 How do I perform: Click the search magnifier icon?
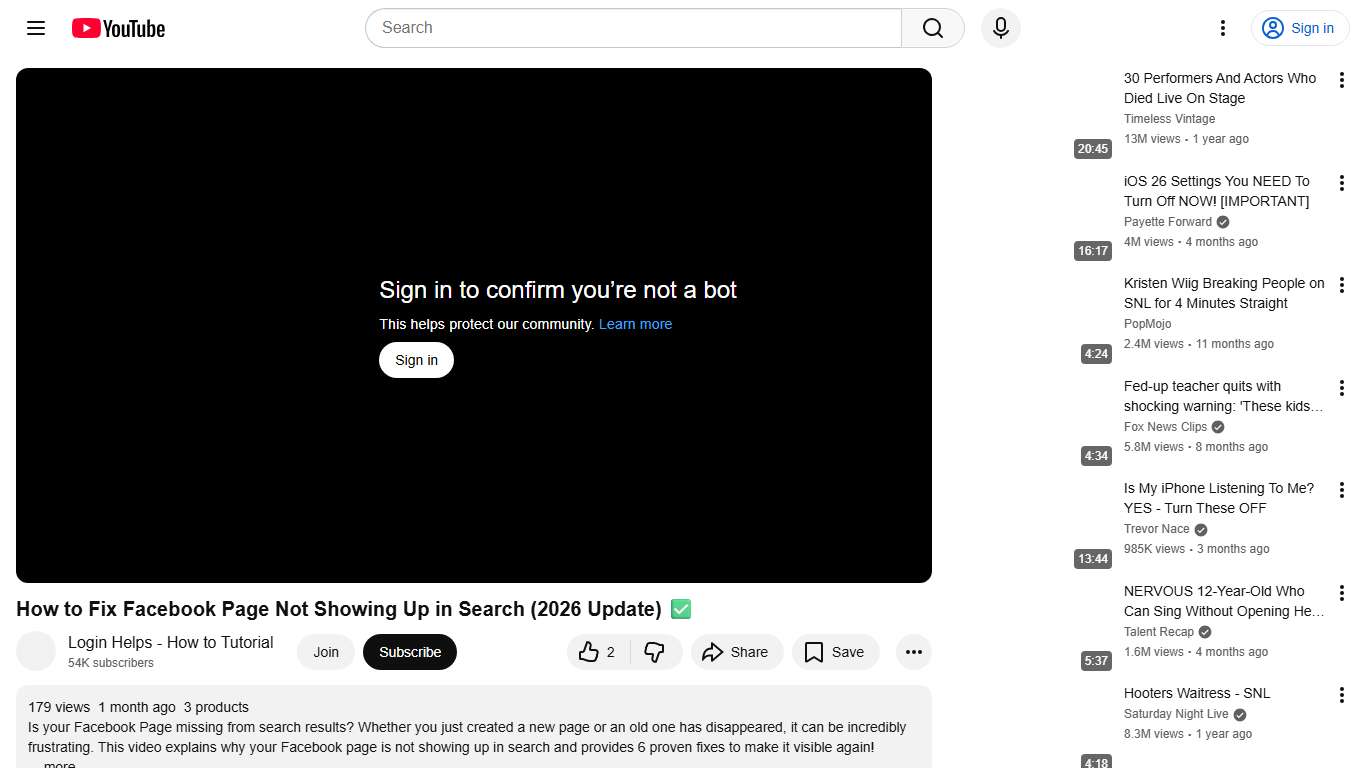pos(931,28)
